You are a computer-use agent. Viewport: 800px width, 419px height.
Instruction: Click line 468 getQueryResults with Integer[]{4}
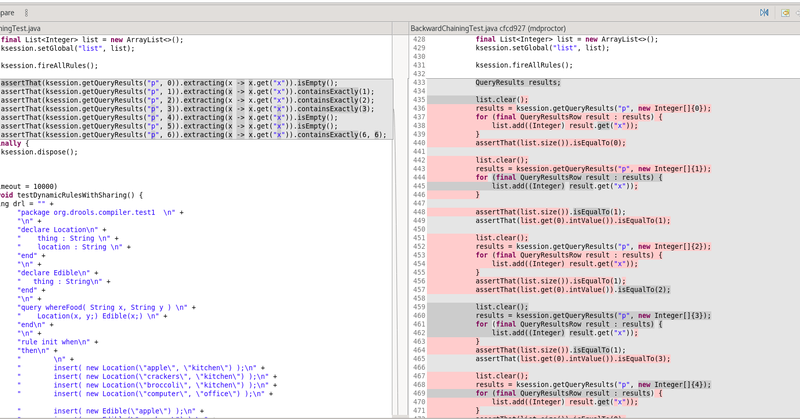point(593,385)
